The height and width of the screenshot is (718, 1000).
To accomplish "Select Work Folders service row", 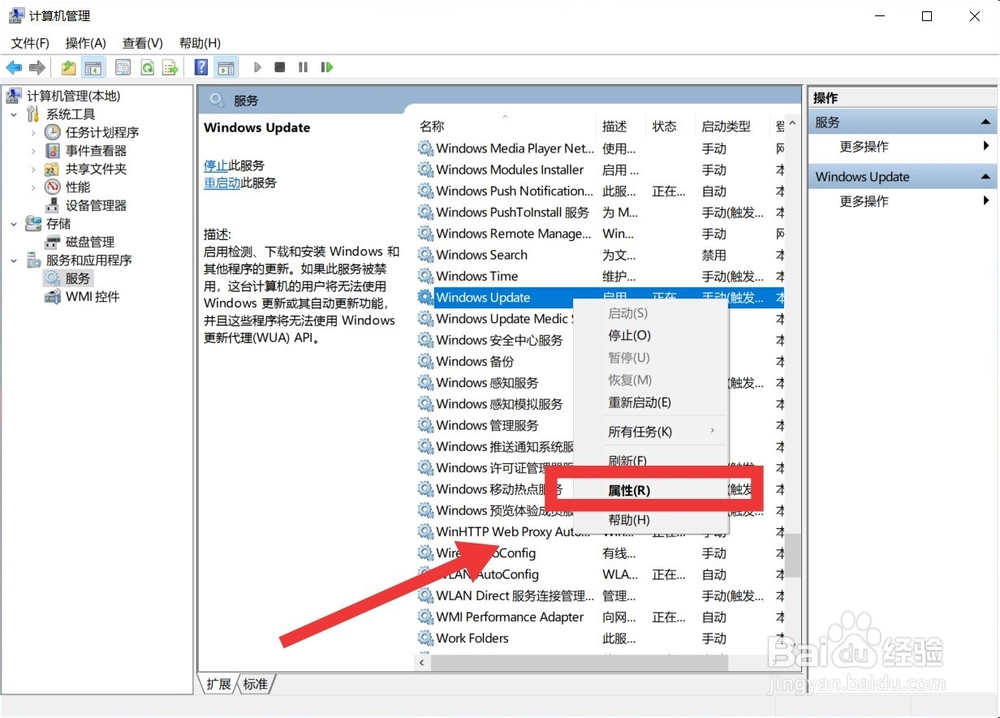I will tap(600, 638).
